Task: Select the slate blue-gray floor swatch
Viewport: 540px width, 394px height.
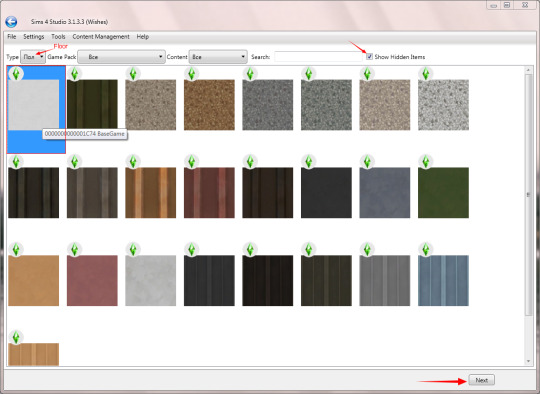Action: (x=385, y=193)
